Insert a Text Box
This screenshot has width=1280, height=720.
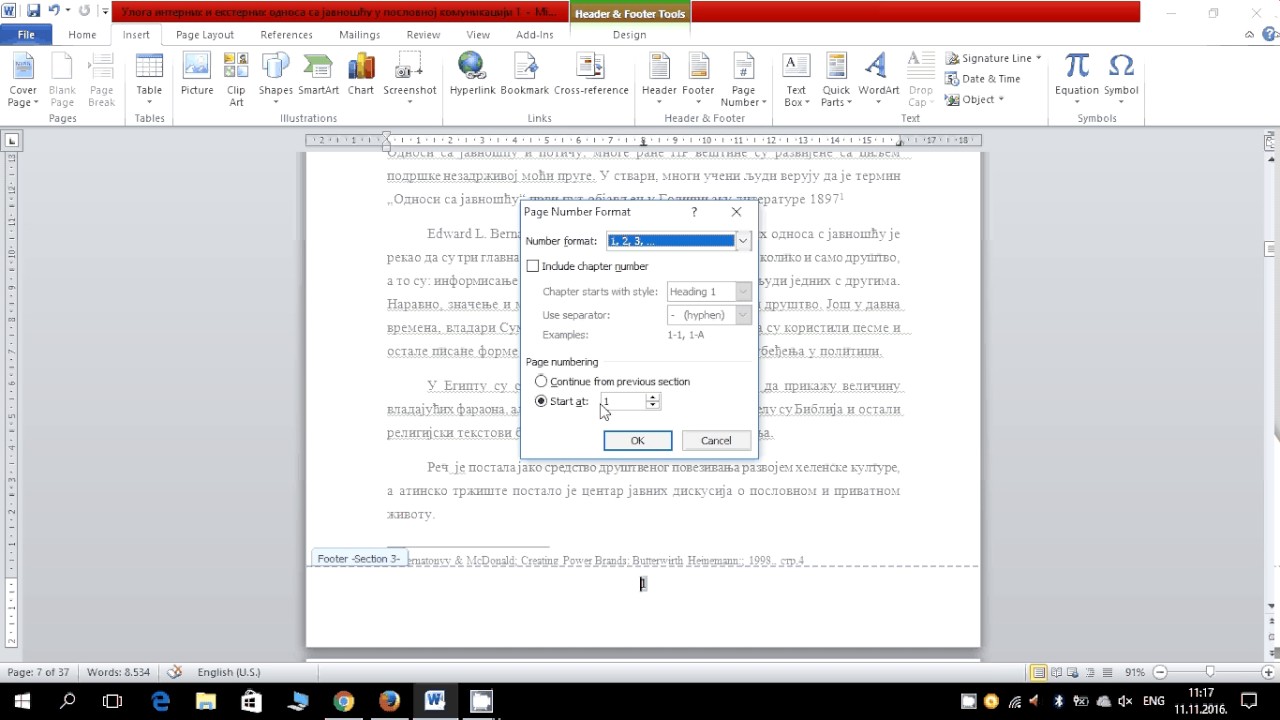pos(796,80)
